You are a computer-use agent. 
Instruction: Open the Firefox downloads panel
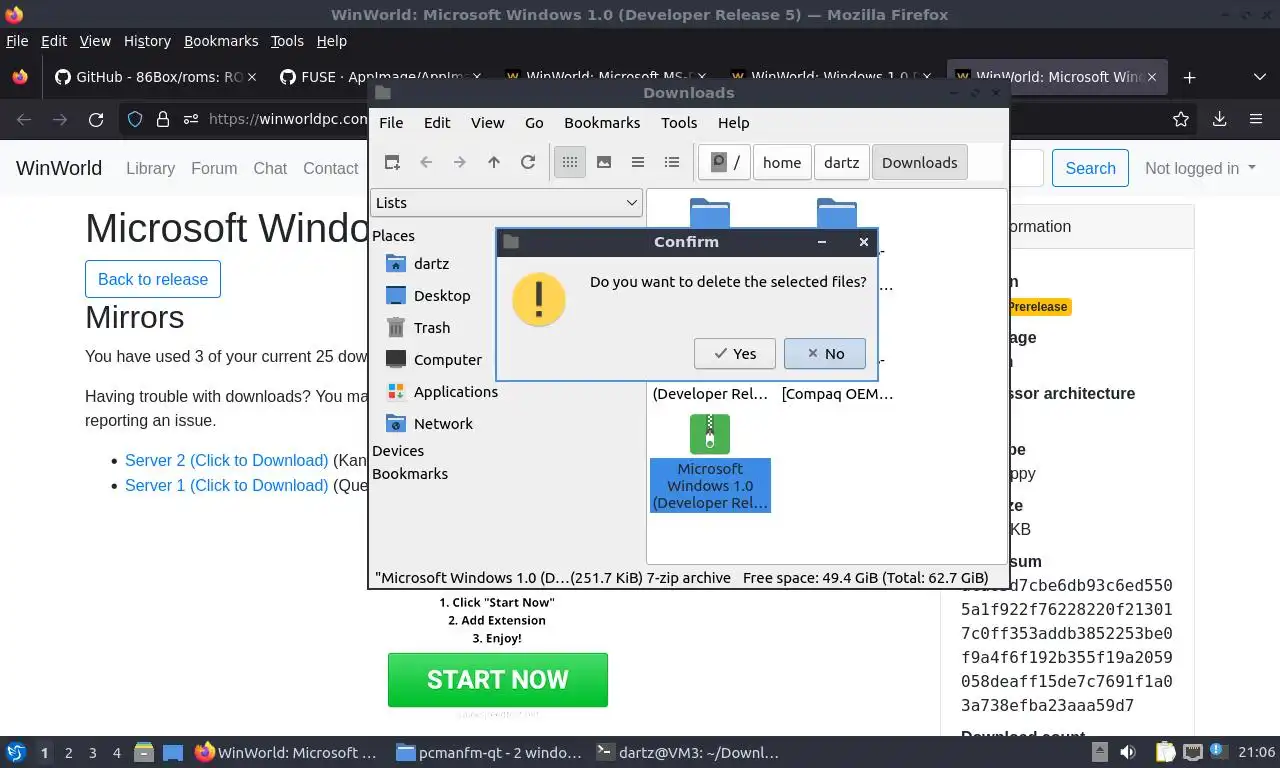(x=1220, y=119)
